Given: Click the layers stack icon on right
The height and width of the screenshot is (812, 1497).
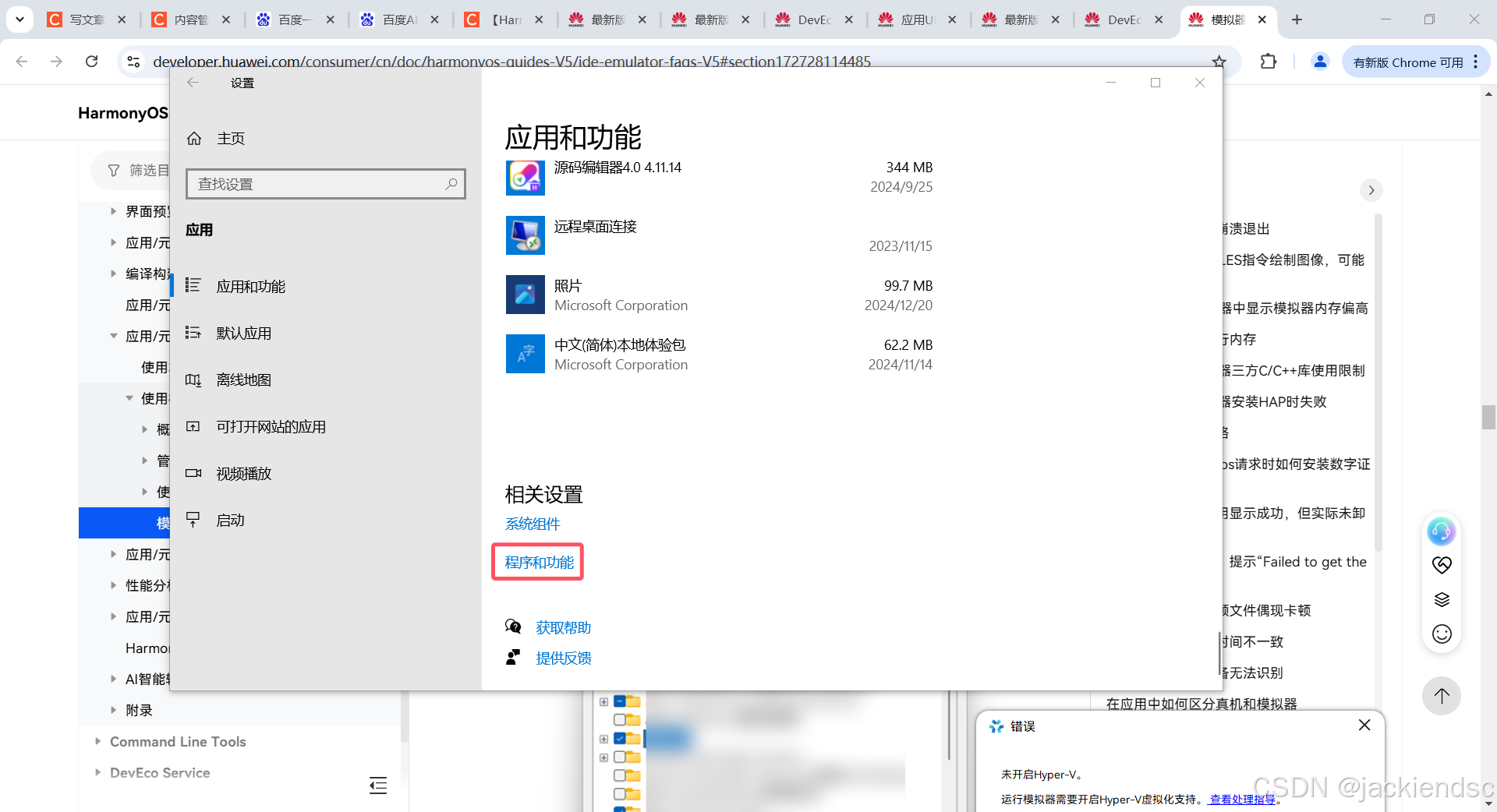Looking at the screenshot, I should point(1442,599).
